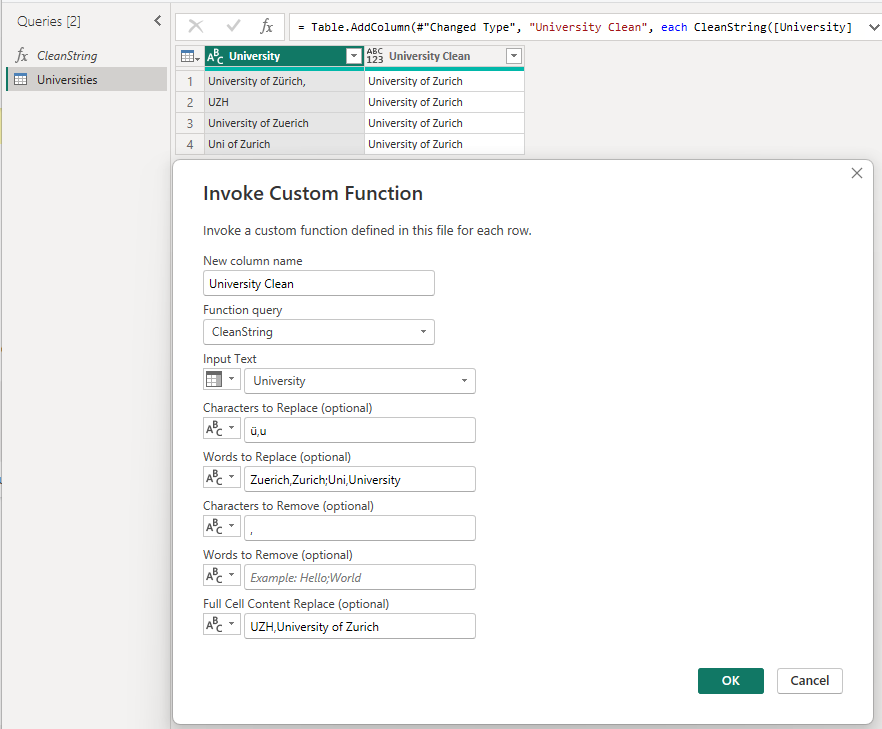Open the Input Text column dropdown
This screenshot has height=729, width=882.
359,381
